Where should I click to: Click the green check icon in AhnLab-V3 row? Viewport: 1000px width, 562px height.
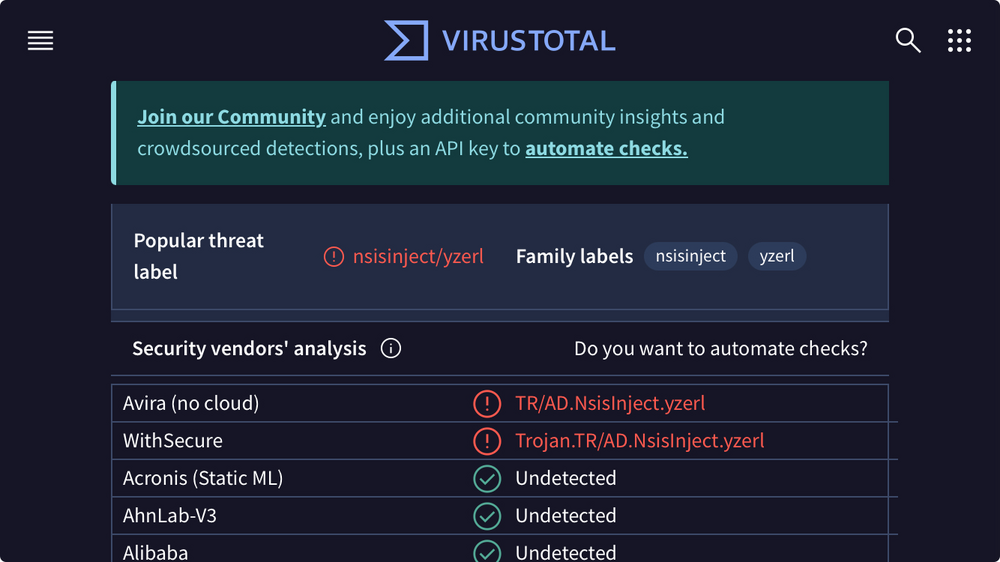pos(487,516)
